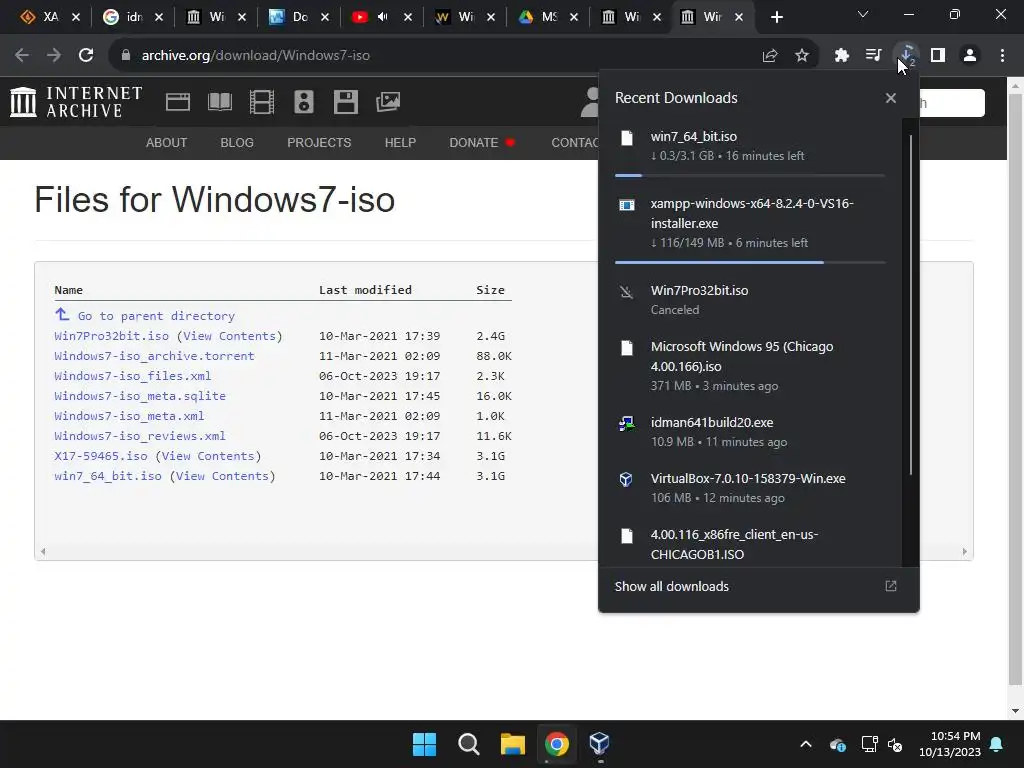The image size is (1024, 768).
Task: Click the VirtualBox installer file icon in downloads
Action: (x=626, y=479)
